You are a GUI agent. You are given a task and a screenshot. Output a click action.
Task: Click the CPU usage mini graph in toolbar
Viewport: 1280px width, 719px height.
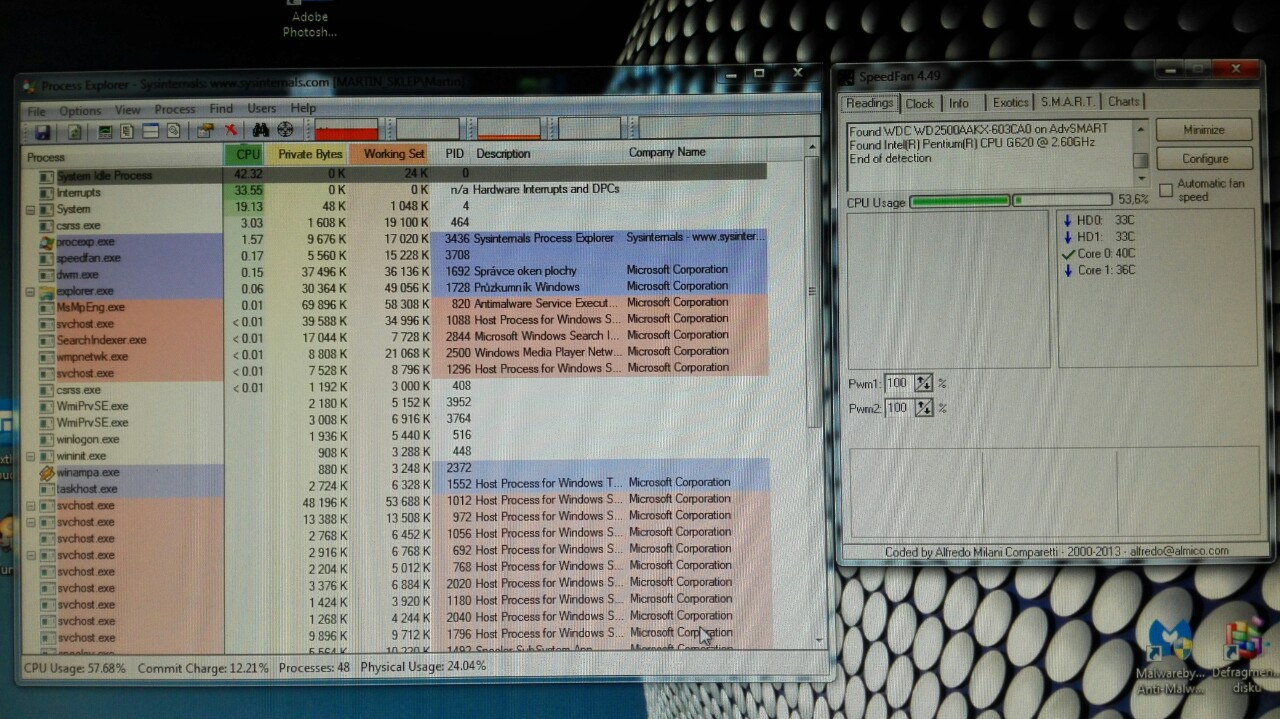coord(346,129)
